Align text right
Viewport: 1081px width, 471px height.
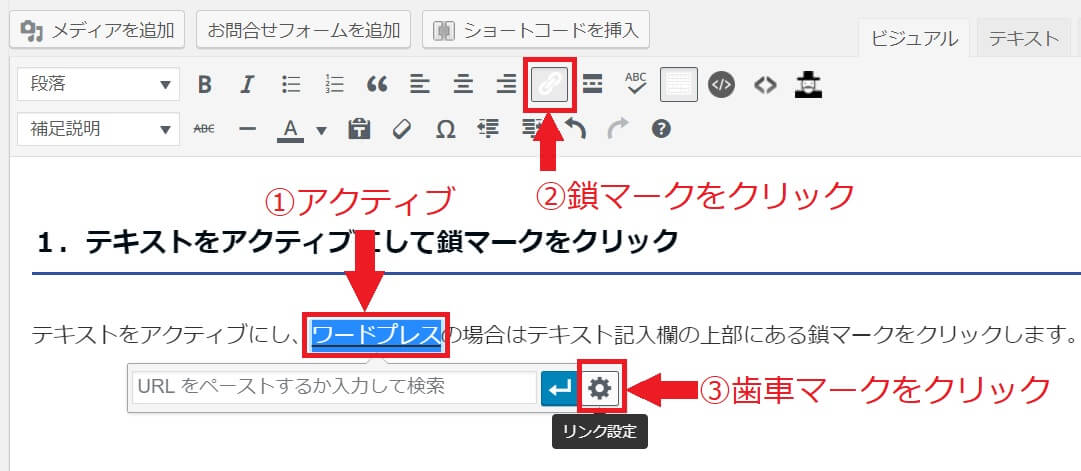click(x=506, y=85)
